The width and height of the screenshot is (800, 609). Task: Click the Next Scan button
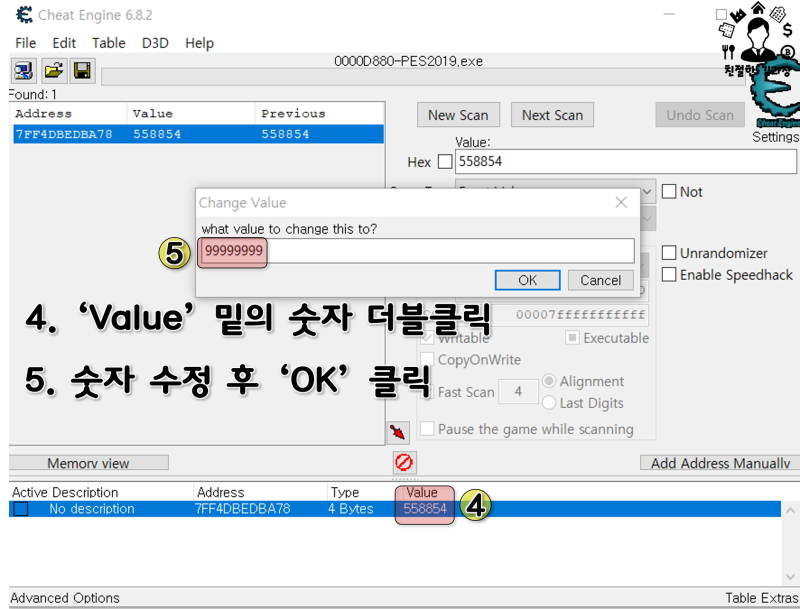coord(553,115)
